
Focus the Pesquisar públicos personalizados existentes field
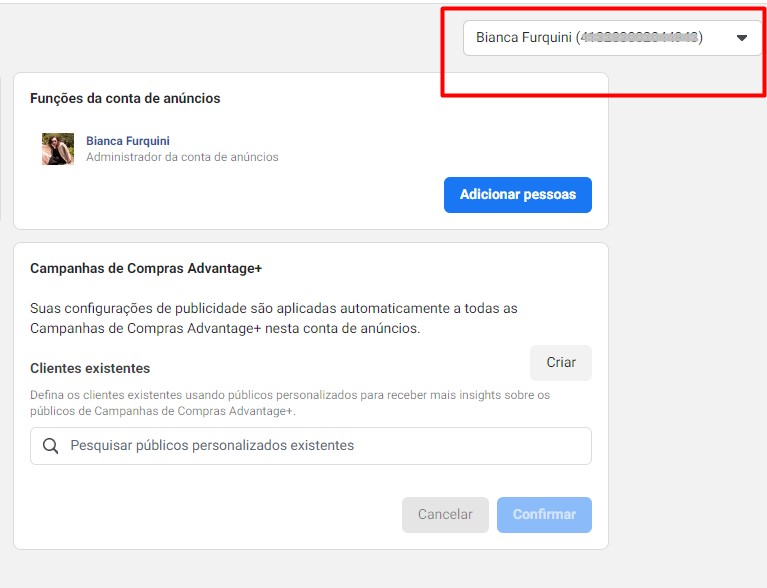(x=311, y=446)
